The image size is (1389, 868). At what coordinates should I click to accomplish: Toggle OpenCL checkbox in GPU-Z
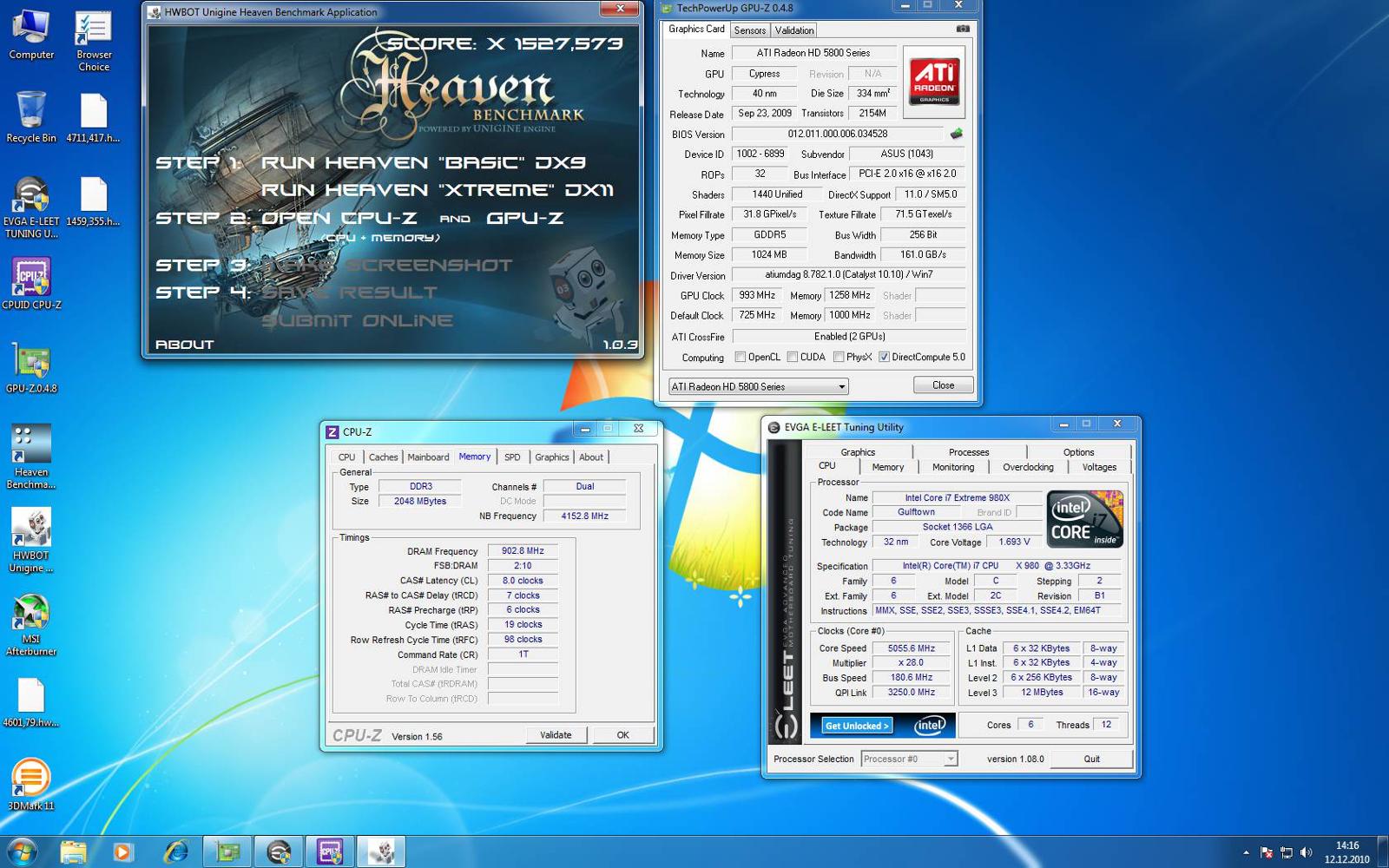coord(741,357)
